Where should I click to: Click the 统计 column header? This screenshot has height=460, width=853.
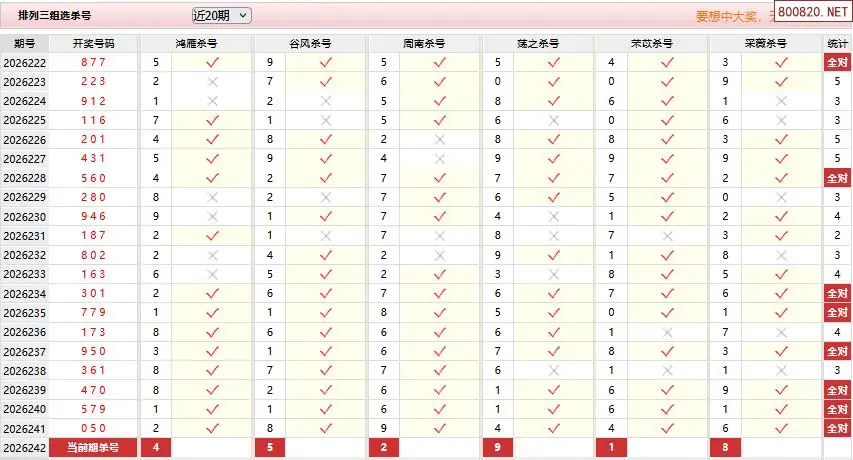click(837, 43)
